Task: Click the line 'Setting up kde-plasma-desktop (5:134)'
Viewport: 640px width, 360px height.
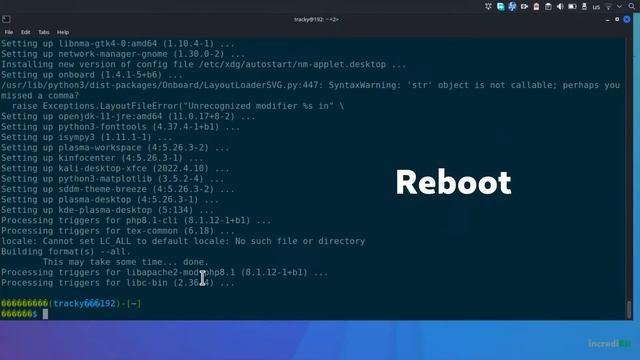Action: pos(107,210)
